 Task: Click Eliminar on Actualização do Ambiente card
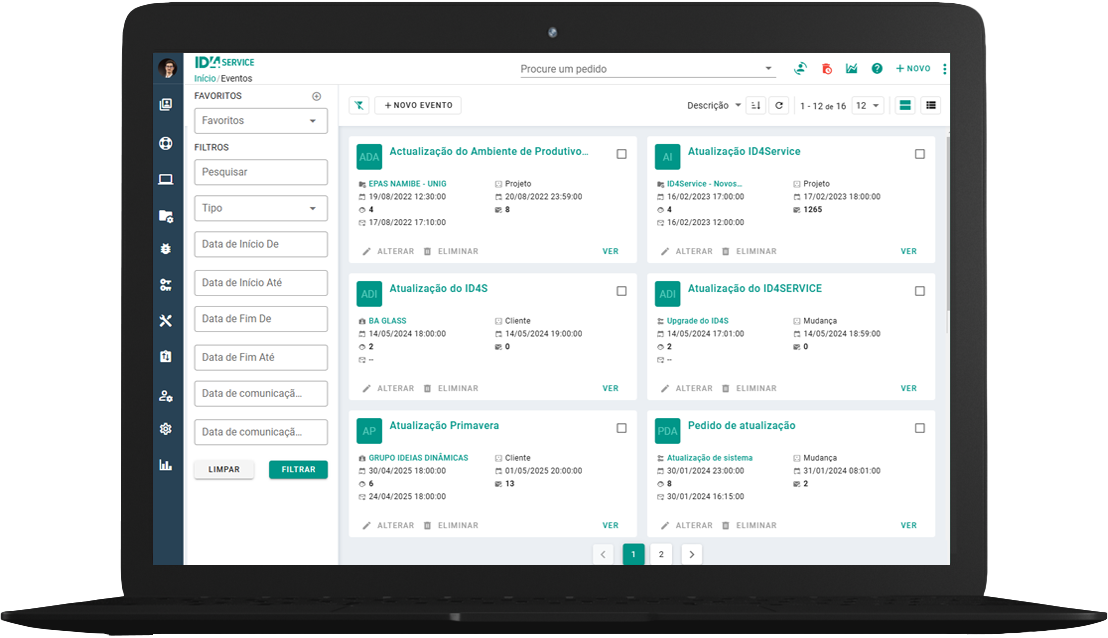(x=451, y=252)
